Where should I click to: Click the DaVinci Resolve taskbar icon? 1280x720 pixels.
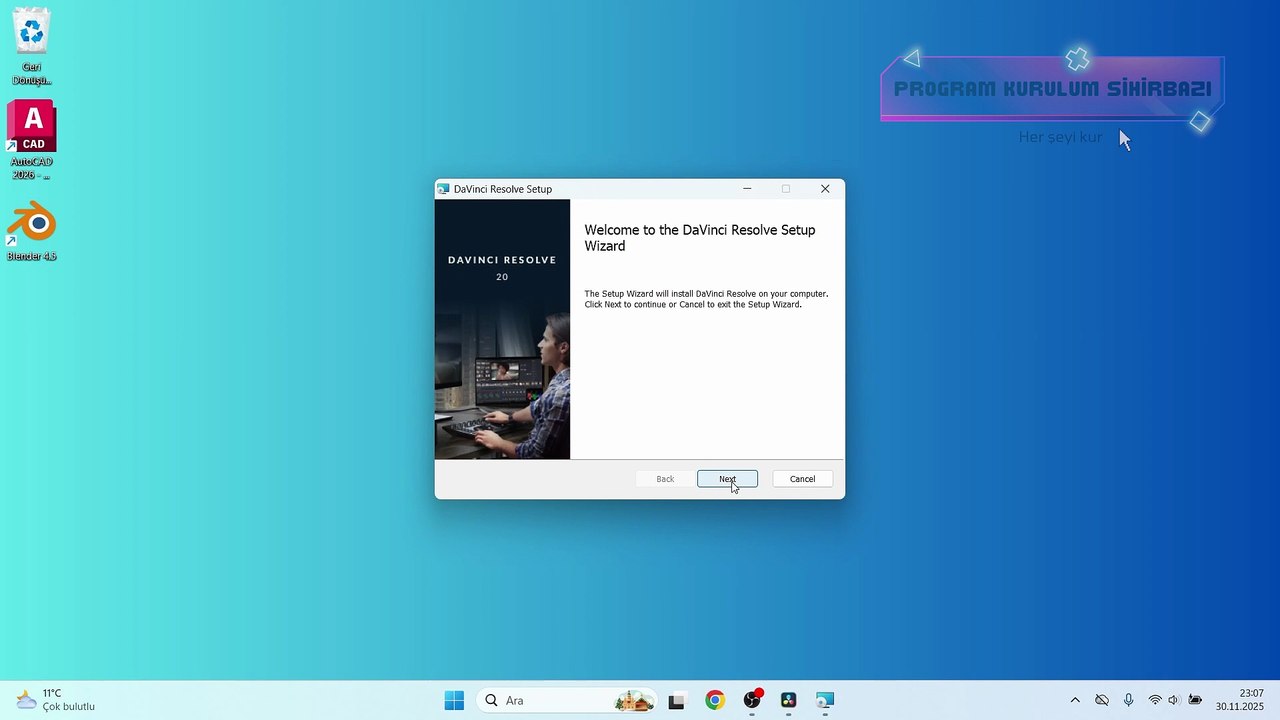(788, 701)
